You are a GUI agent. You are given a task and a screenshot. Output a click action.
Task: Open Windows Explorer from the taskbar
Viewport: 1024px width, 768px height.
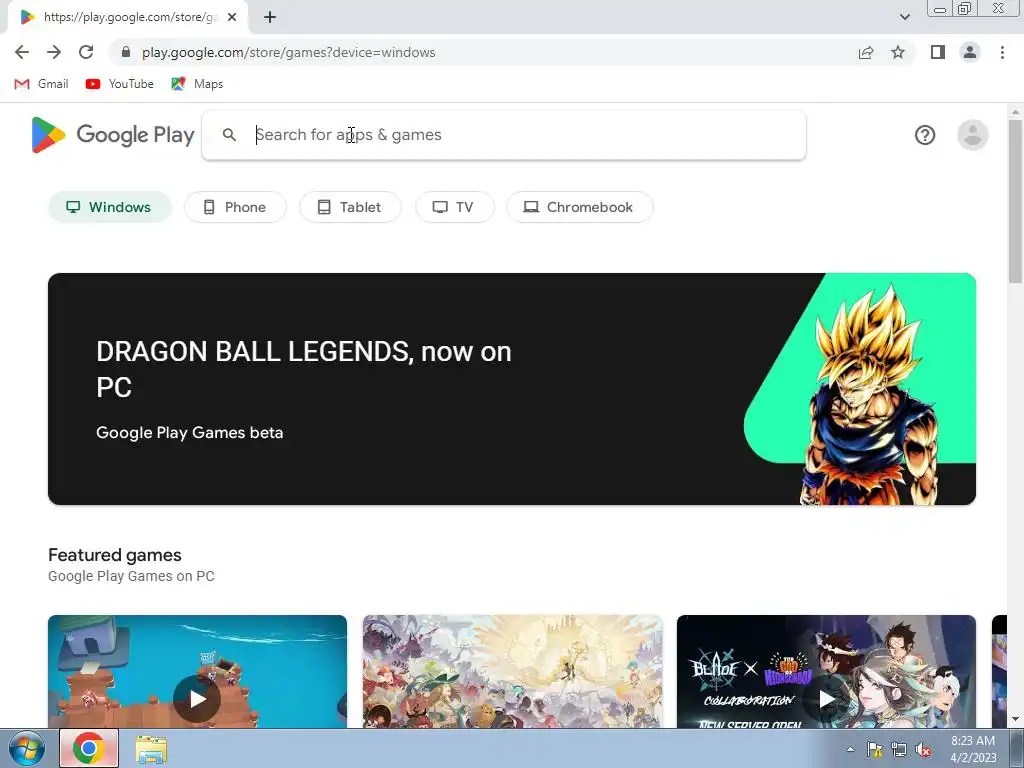coord(151,748)
